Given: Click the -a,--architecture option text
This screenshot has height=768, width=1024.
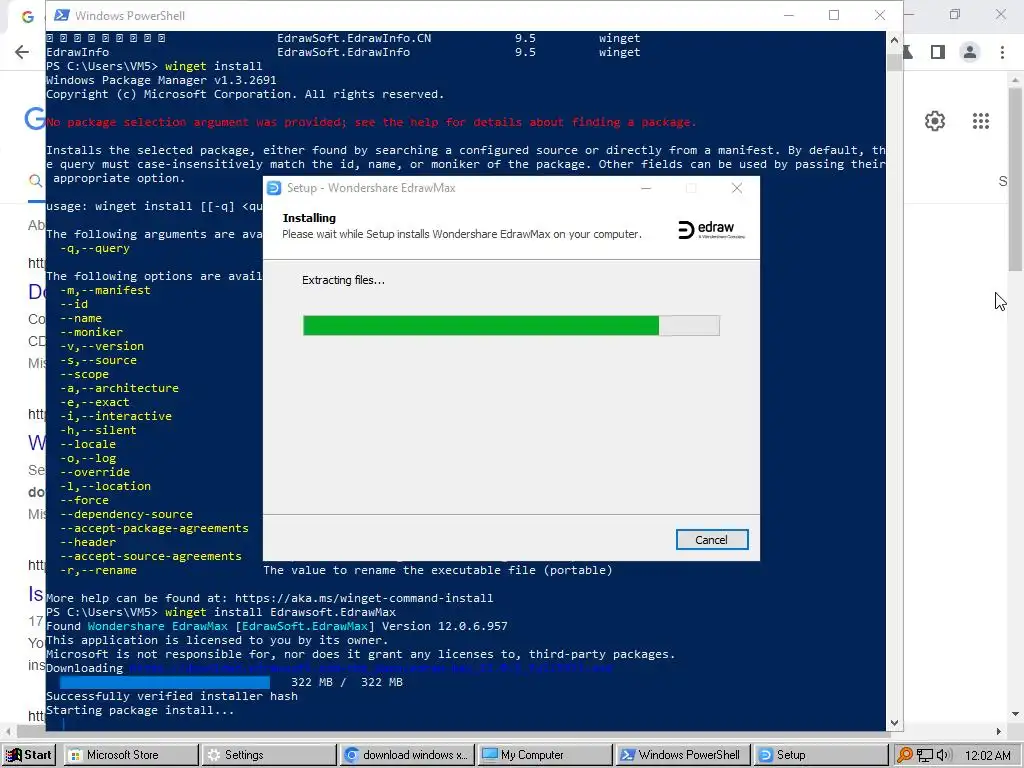Looking at the screenshot, I should [119, 388].
